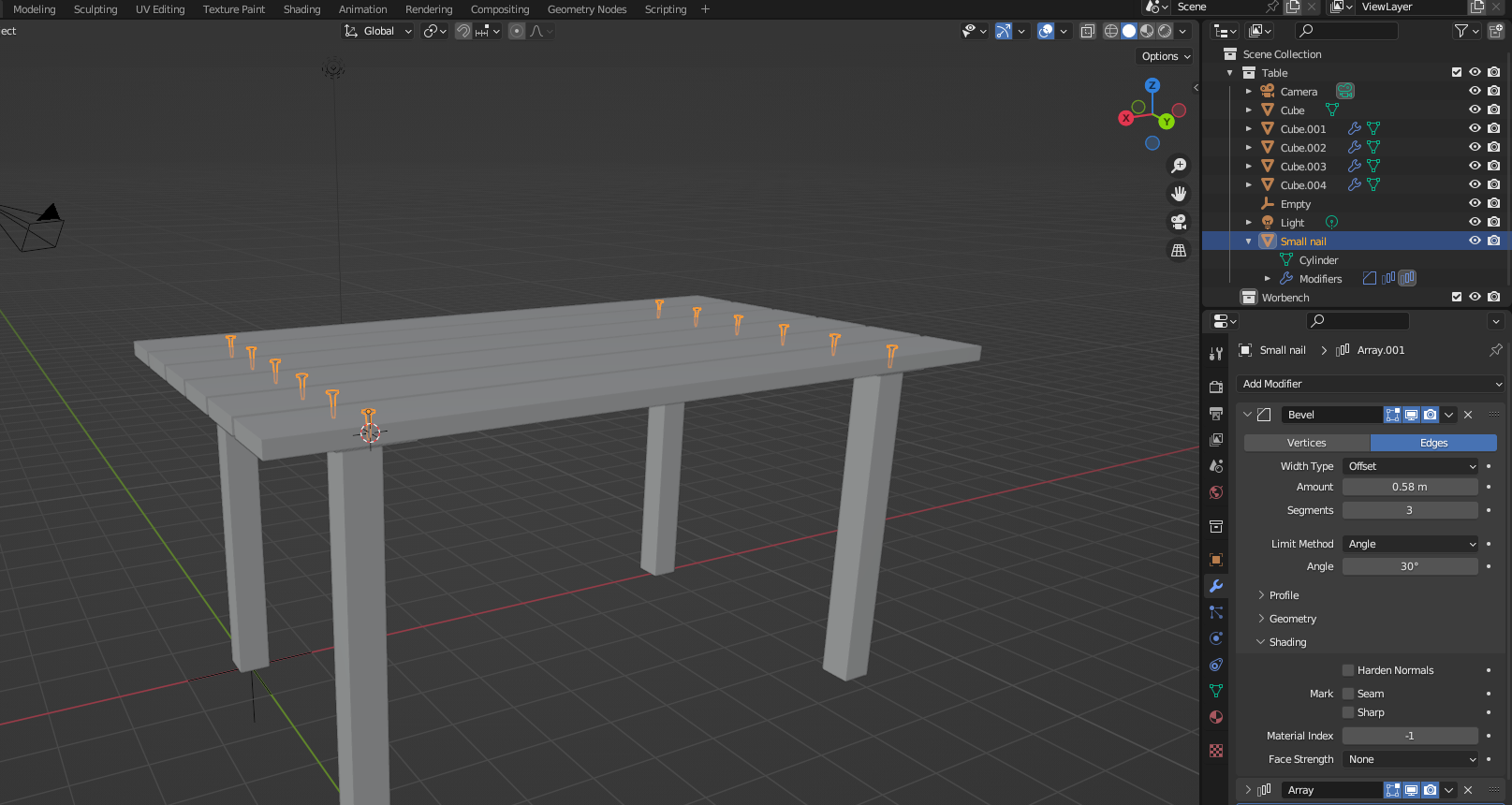This screenshot has height=805, width=1512.
Task: Open Render properties tab
Action: point(1216,387)
